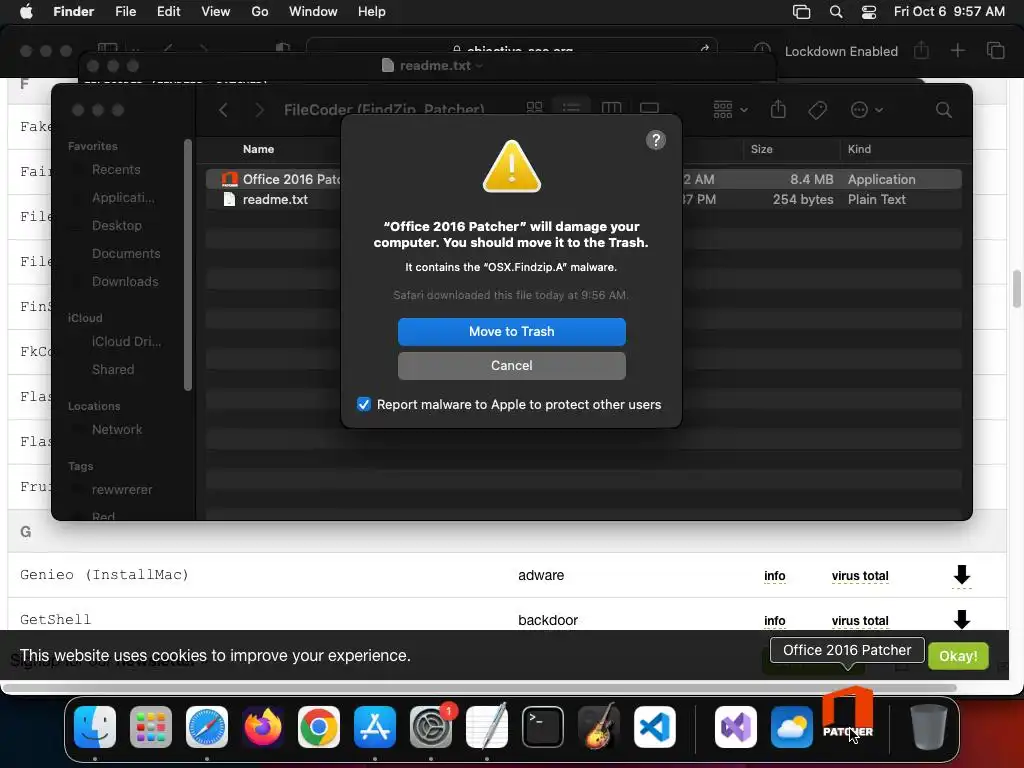Download GetShell sample arrow
Viewport: 1024px width, 768px height.
[961, 619]
